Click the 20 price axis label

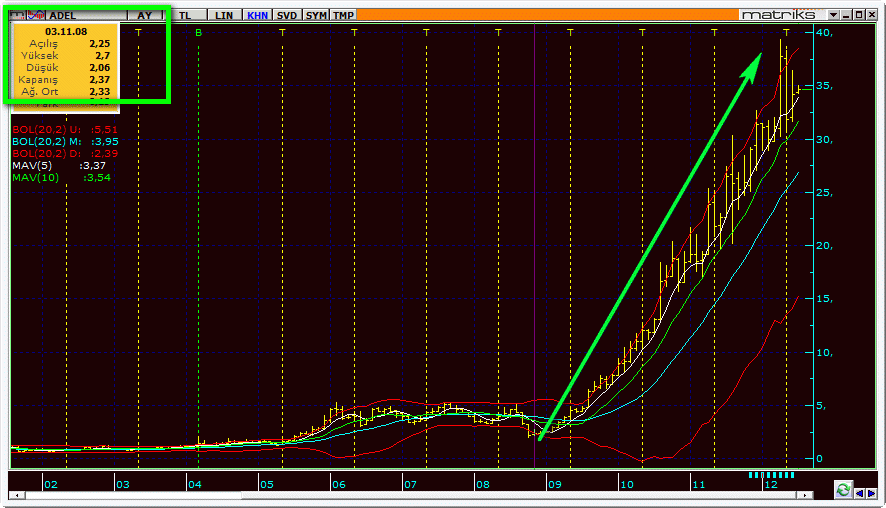coord(824,245)
